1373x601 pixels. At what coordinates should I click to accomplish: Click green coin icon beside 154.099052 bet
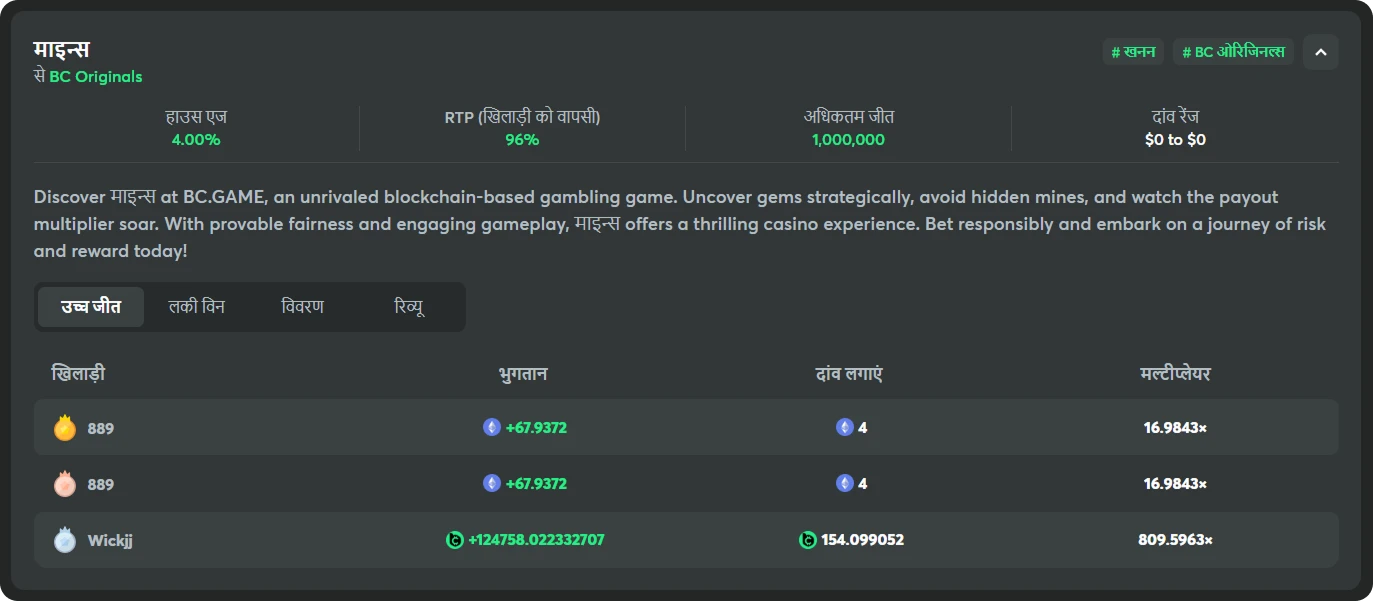pyautogui.click(x=808, y=540)
